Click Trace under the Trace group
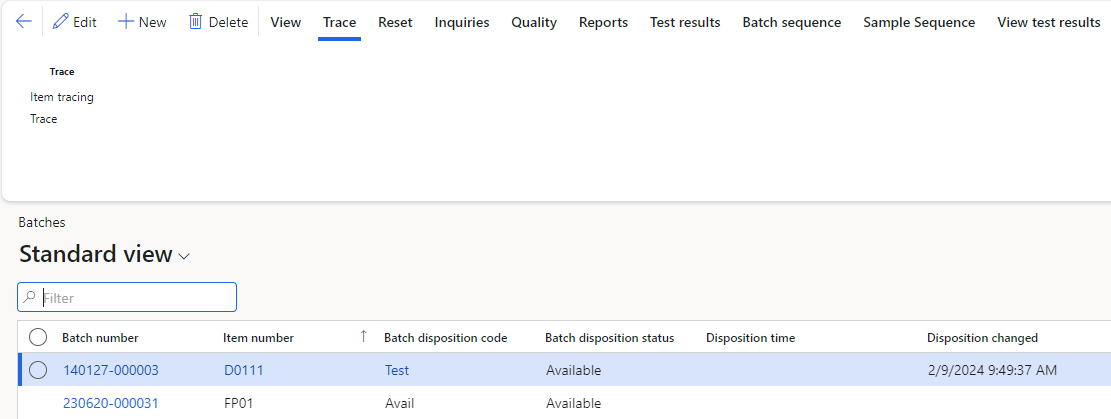 [x=43, y=119]
